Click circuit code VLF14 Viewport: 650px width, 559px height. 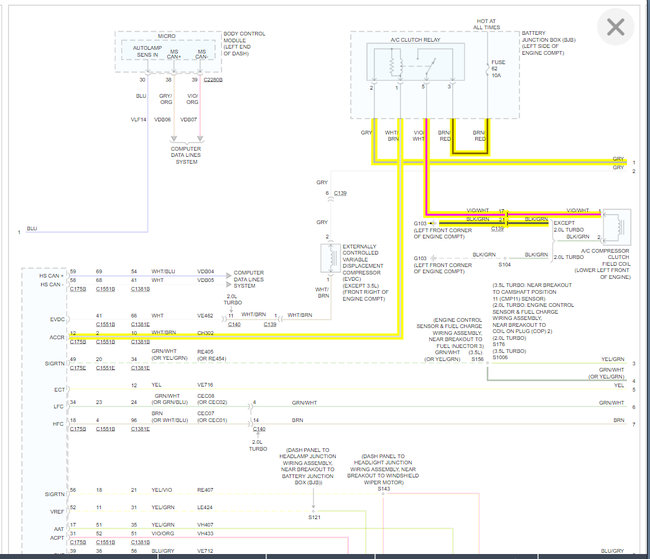[x=138, y=119]
